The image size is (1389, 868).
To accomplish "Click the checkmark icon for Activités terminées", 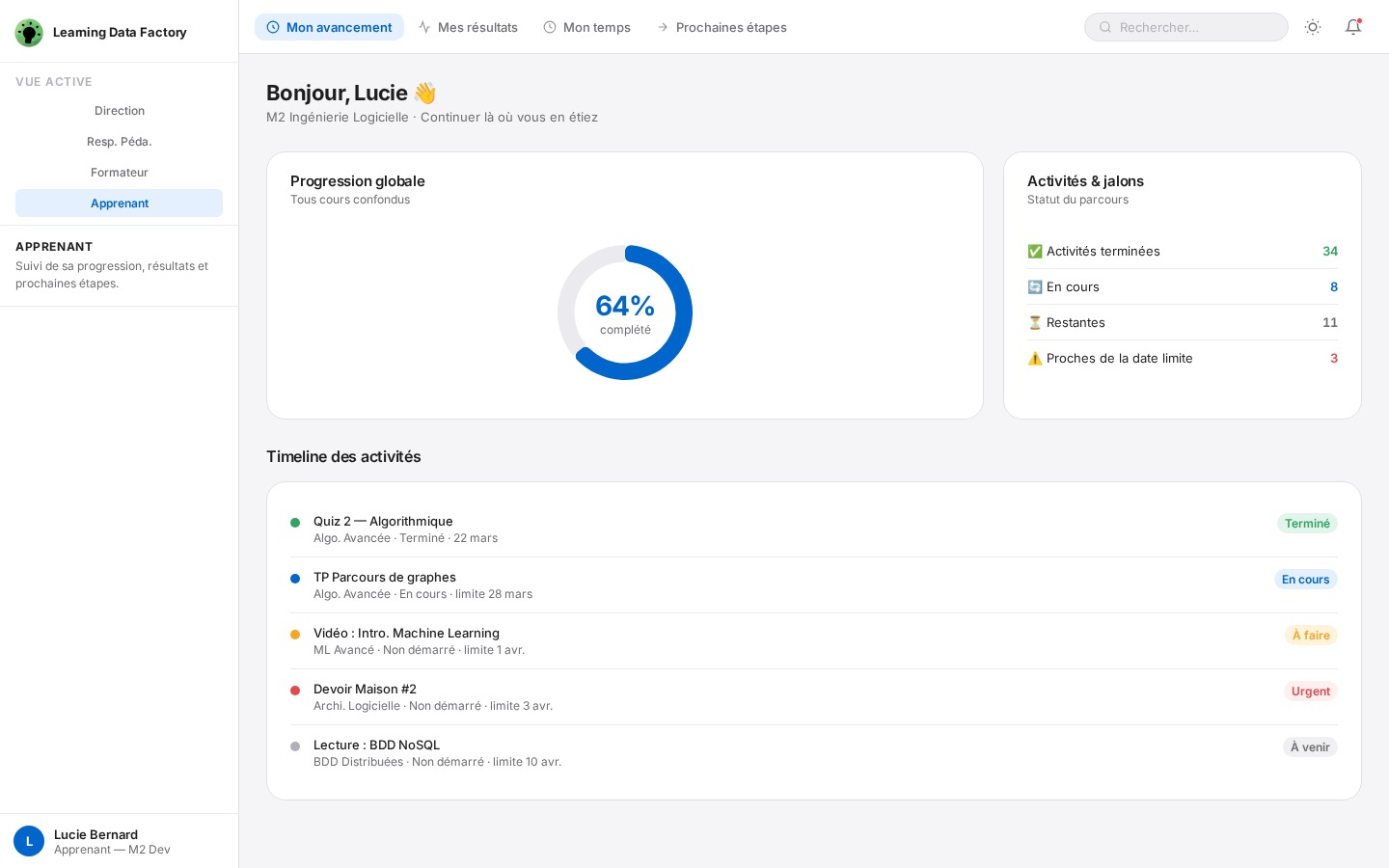I will click(x=1035, y=252).
